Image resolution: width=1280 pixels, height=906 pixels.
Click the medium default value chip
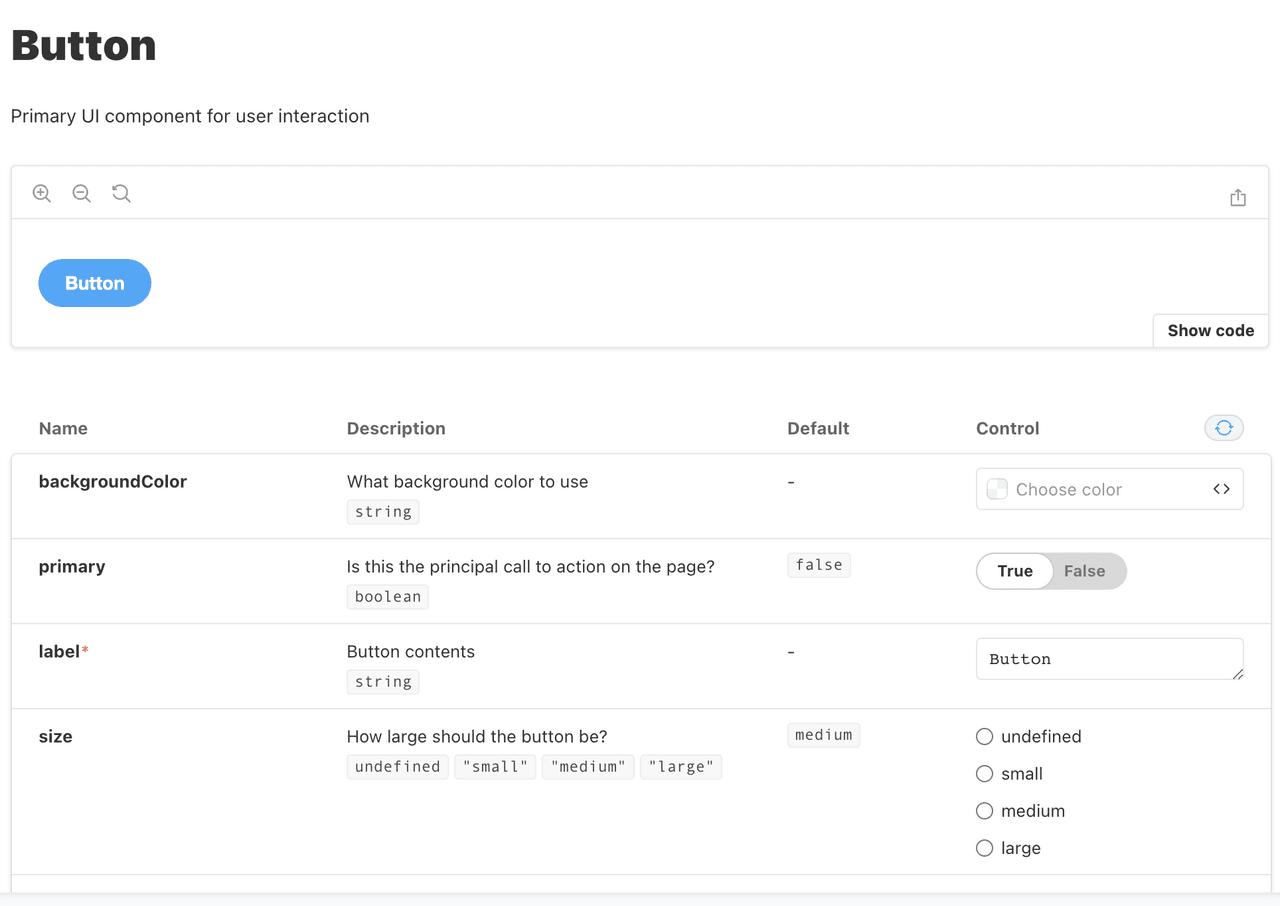(823, 735)
